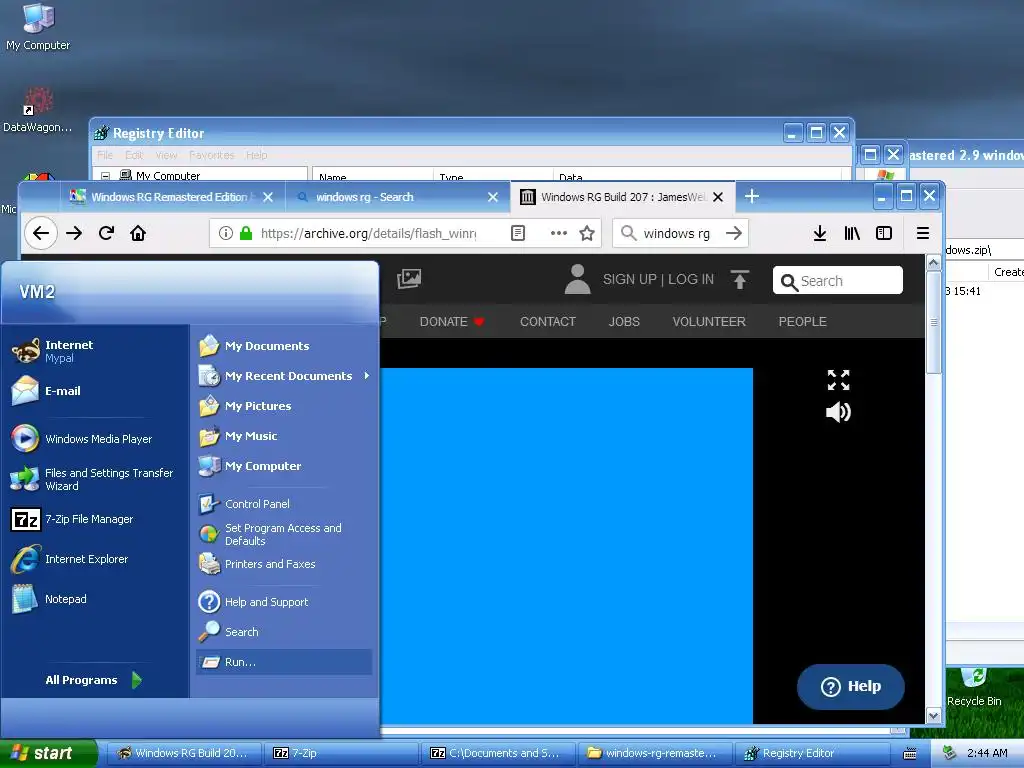
Task: Click the archive.org images media icon
Action: coord(409,279)
